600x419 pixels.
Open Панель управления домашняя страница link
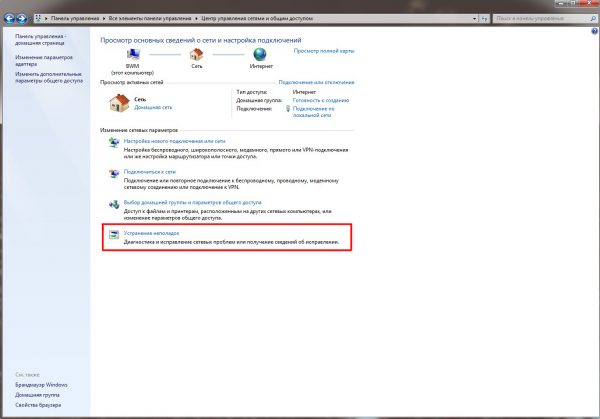coord(41,39)
